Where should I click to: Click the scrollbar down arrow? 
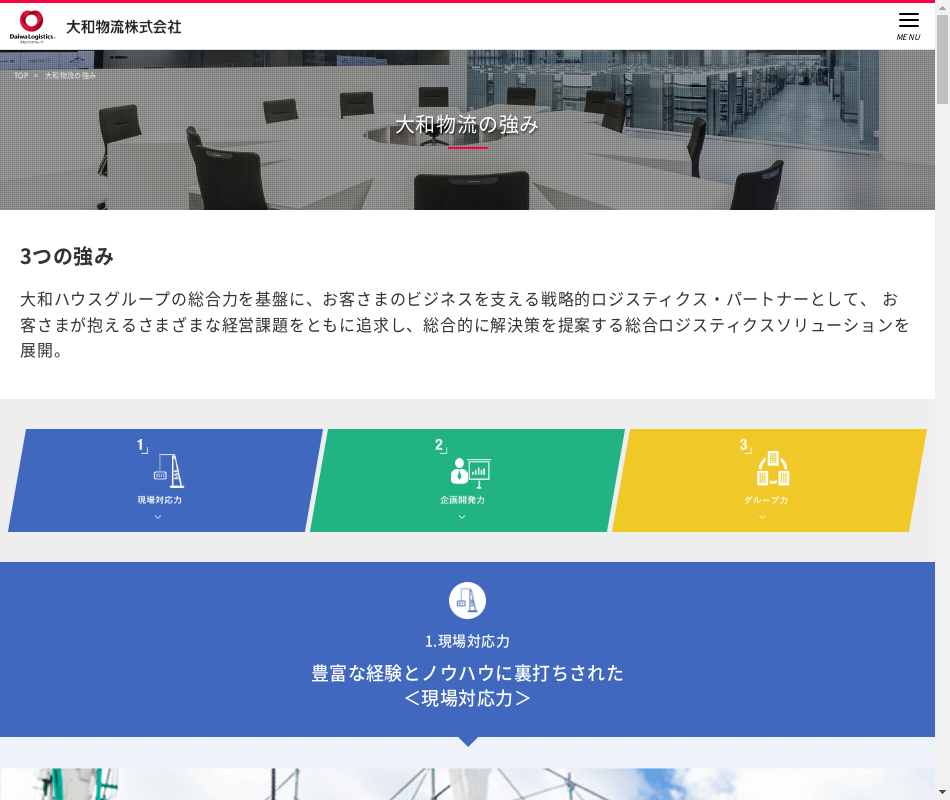point(942,792)
